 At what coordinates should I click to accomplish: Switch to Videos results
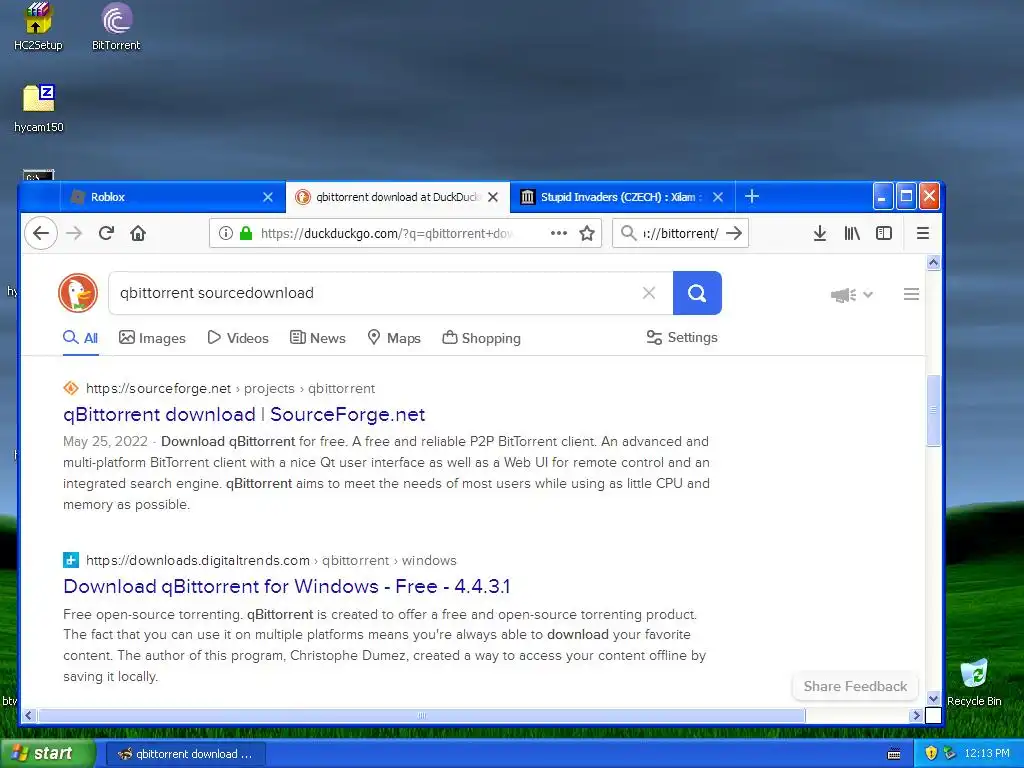click(x=238, y=338)
